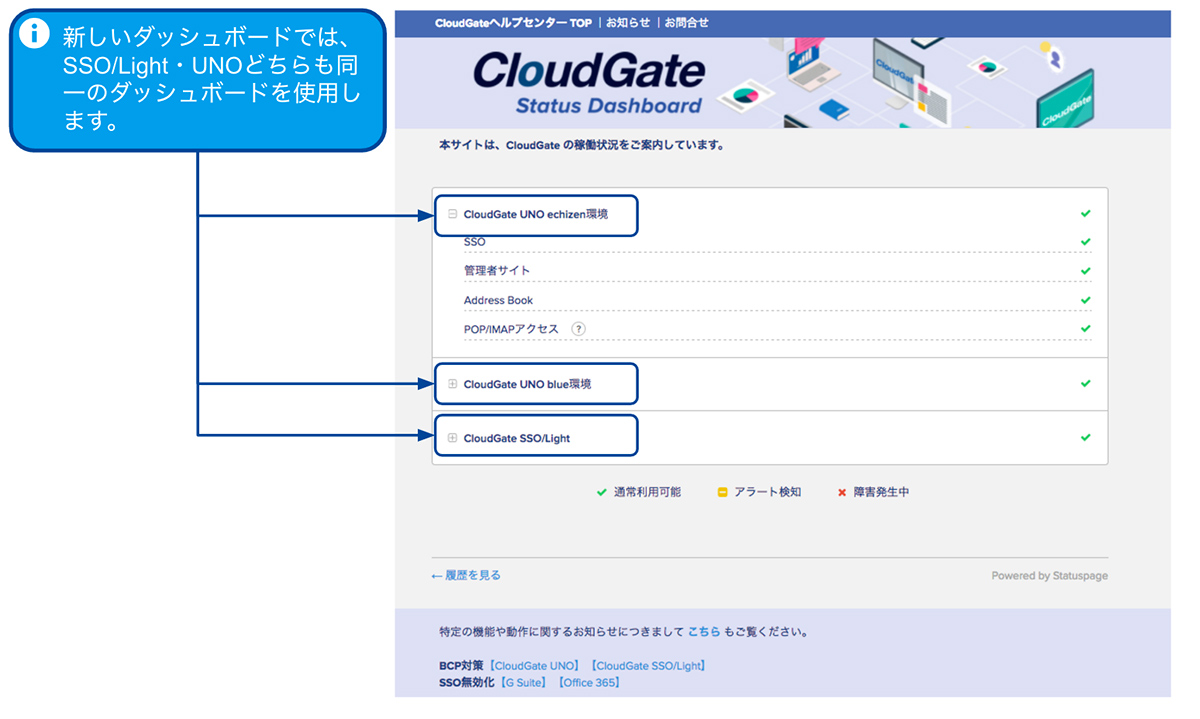Open the お問合せ header link
This screenshot has height=719, width=1200.
[686, 22]
